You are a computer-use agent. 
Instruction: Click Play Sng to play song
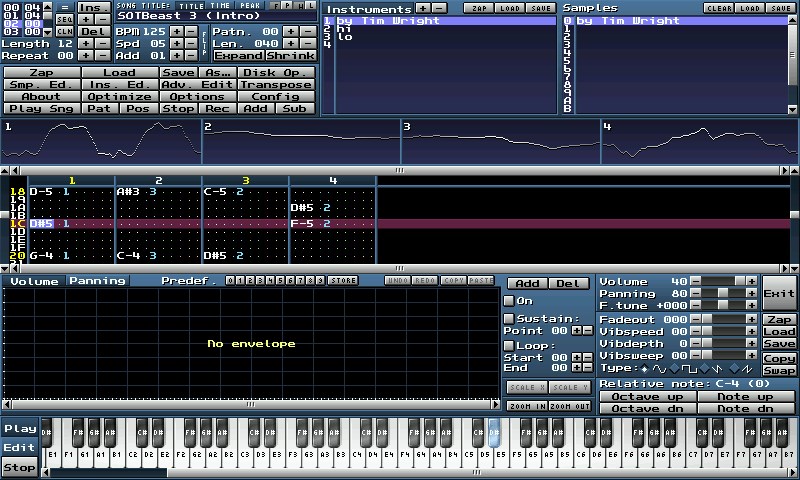coord(41,109)
